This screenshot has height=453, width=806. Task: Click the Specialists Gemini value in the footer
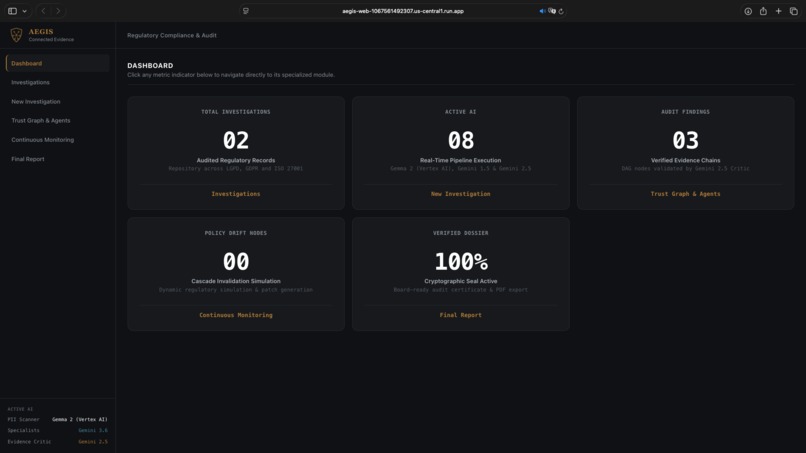93,430
